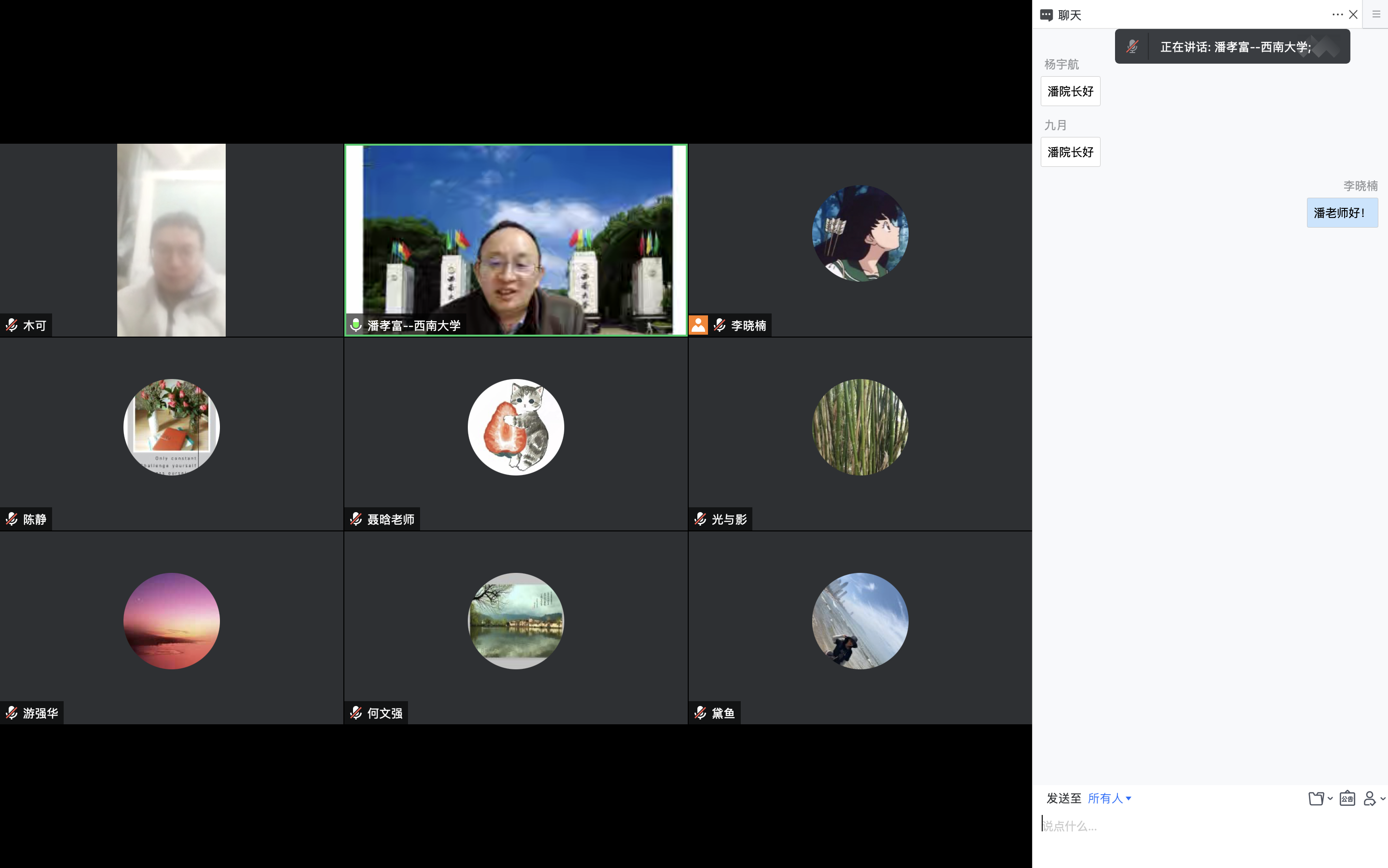Expand the arrow next to the person permission icon
Viewport: 1388px width, 868px height.
point(1383,799)
